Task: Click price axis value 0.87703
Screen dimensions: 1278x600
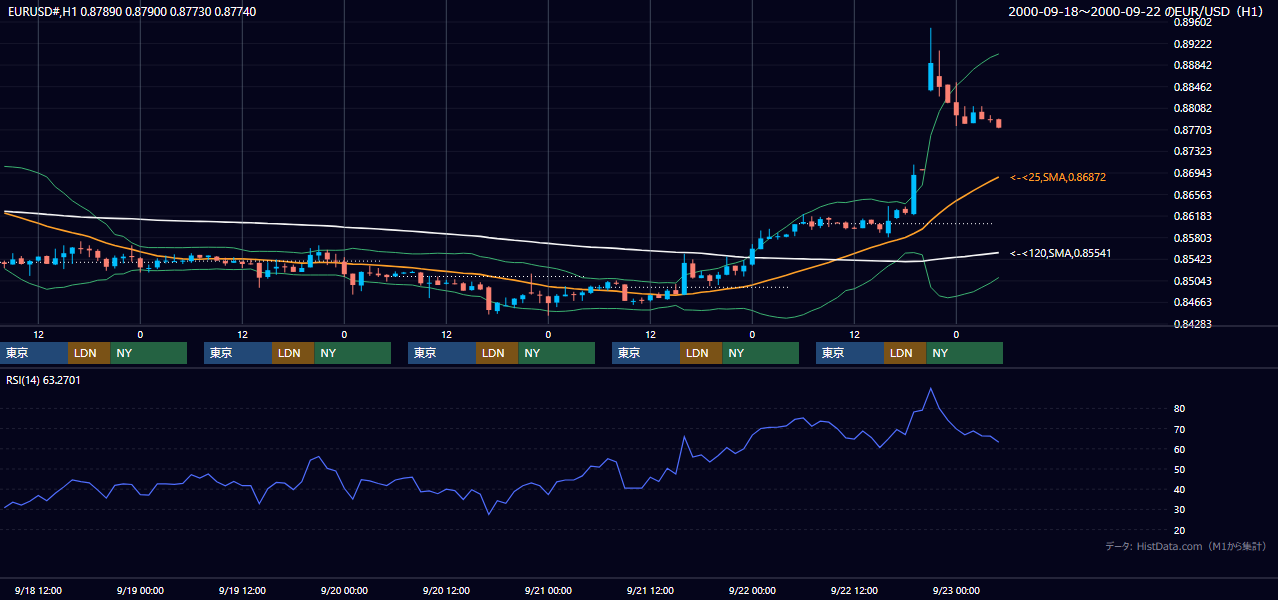Action: [1192, 130]
